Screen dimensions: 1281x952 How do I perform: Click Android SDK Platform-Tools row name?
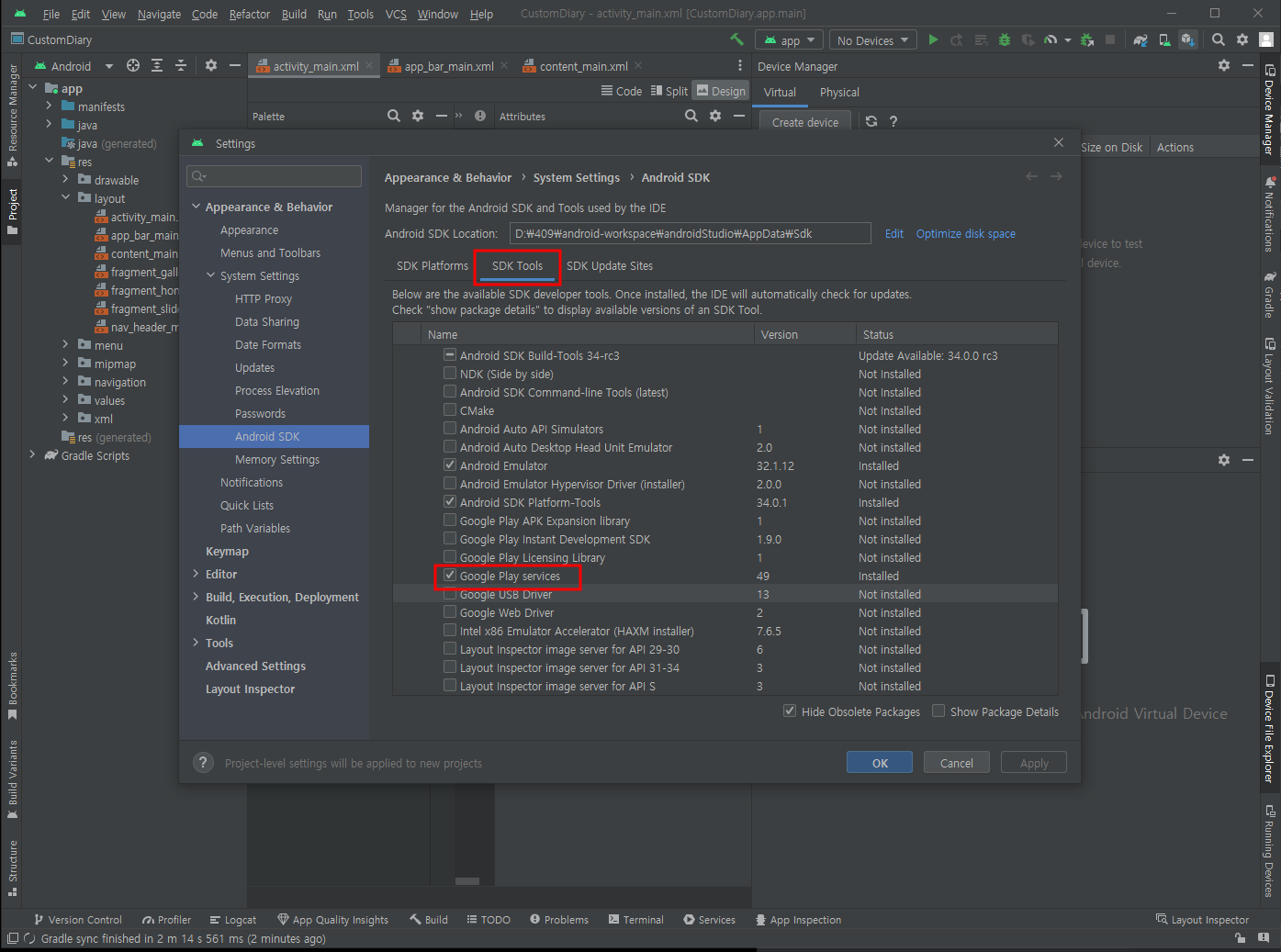point(530,502)
